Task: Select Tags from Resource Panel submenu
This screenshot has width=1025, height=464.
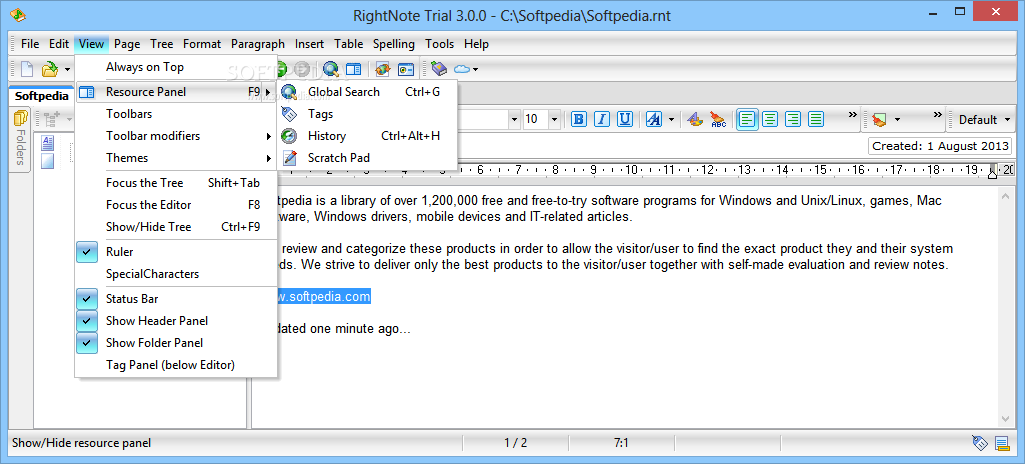Action: click(x=367, y=114)
